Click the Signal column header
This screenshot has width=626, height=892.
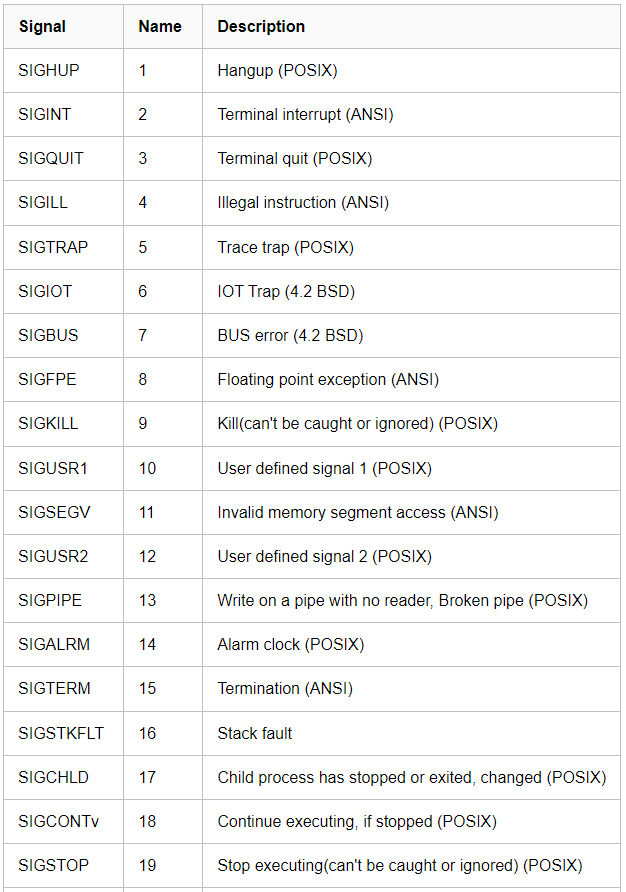[42, 27]
